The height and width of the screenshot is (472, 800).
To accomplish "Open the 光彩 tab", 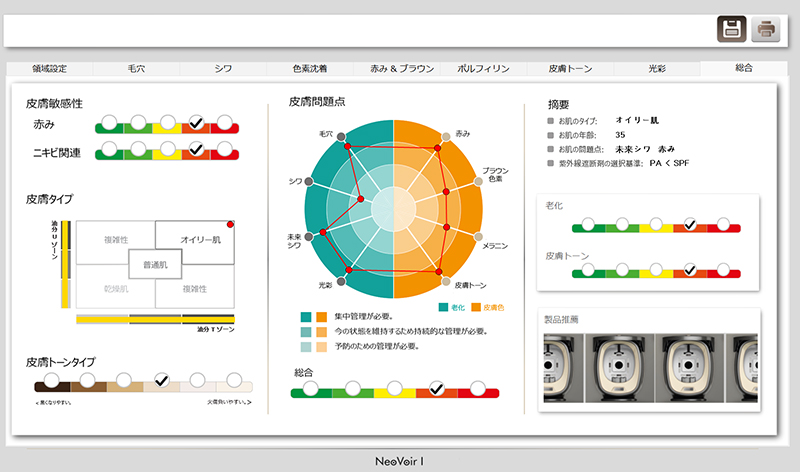I will coord(657,68).
